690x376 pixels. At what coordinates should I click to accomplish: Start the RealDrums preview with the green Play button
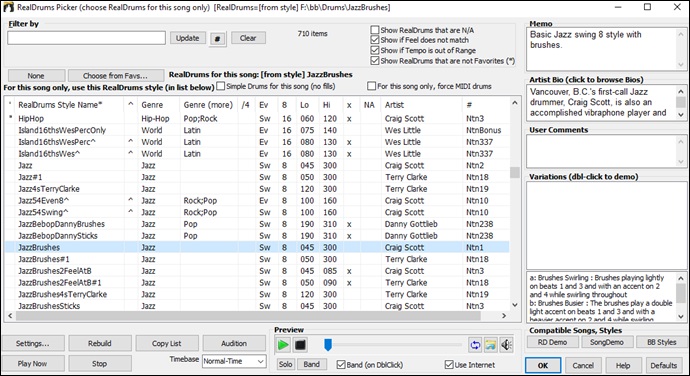[x=283, y=345]
